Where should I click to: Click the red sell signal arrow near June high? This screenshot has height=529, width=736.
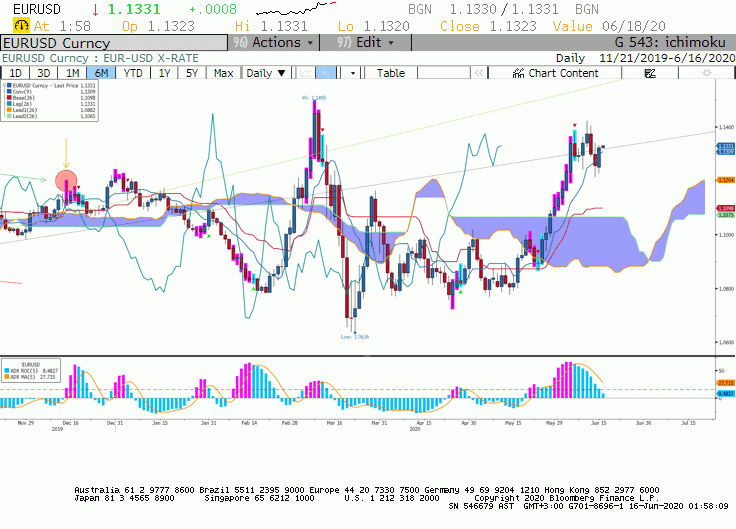(x=575, y=125)
